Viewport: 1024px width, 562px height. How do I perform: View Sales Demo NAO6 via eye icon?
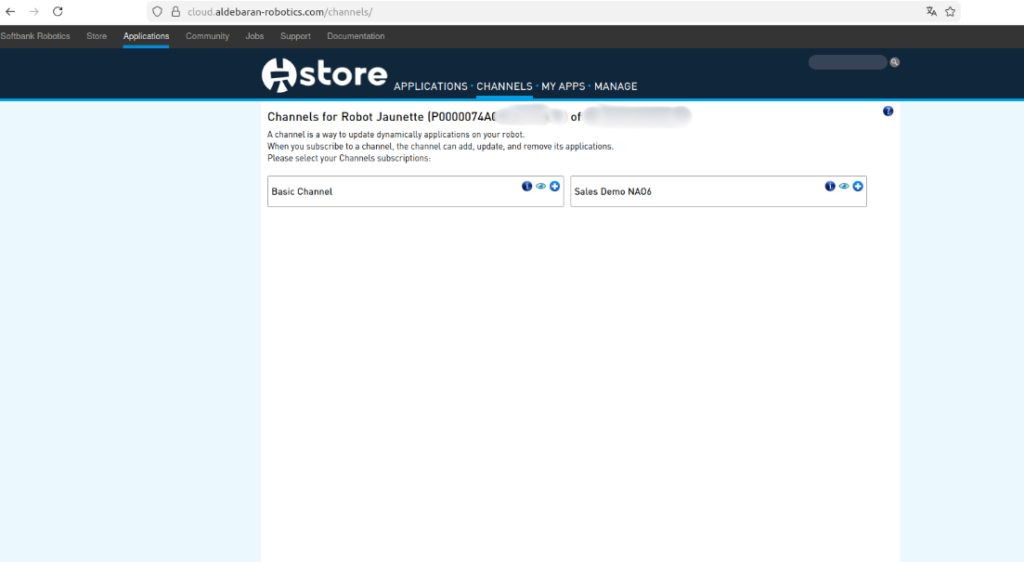tap(844, 186)
